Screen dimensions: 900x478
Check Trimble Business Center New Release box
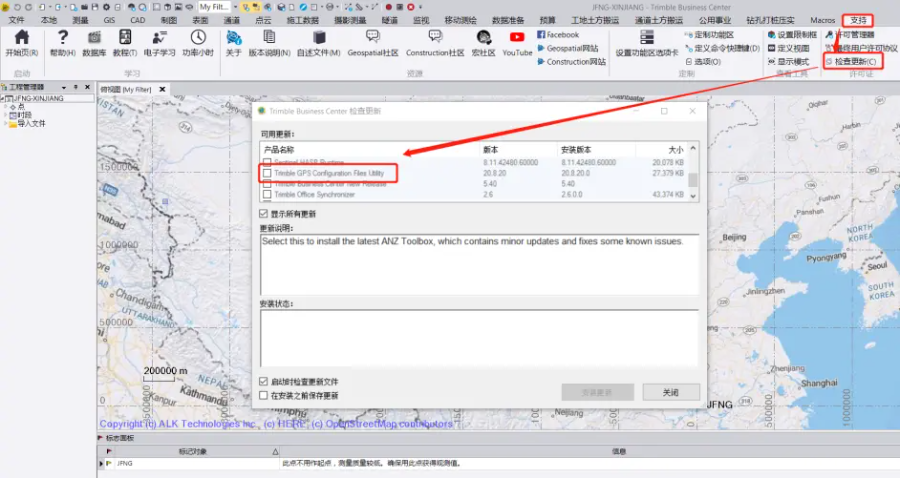pyautogui.click(x=267, y=184)
